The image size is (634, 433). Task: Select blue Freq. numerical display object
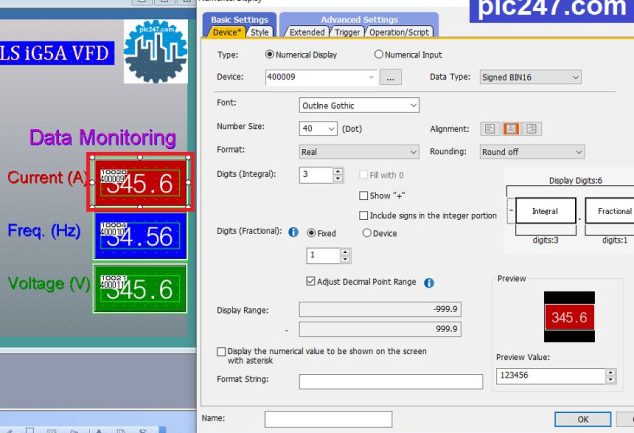(x=140, y=236)
